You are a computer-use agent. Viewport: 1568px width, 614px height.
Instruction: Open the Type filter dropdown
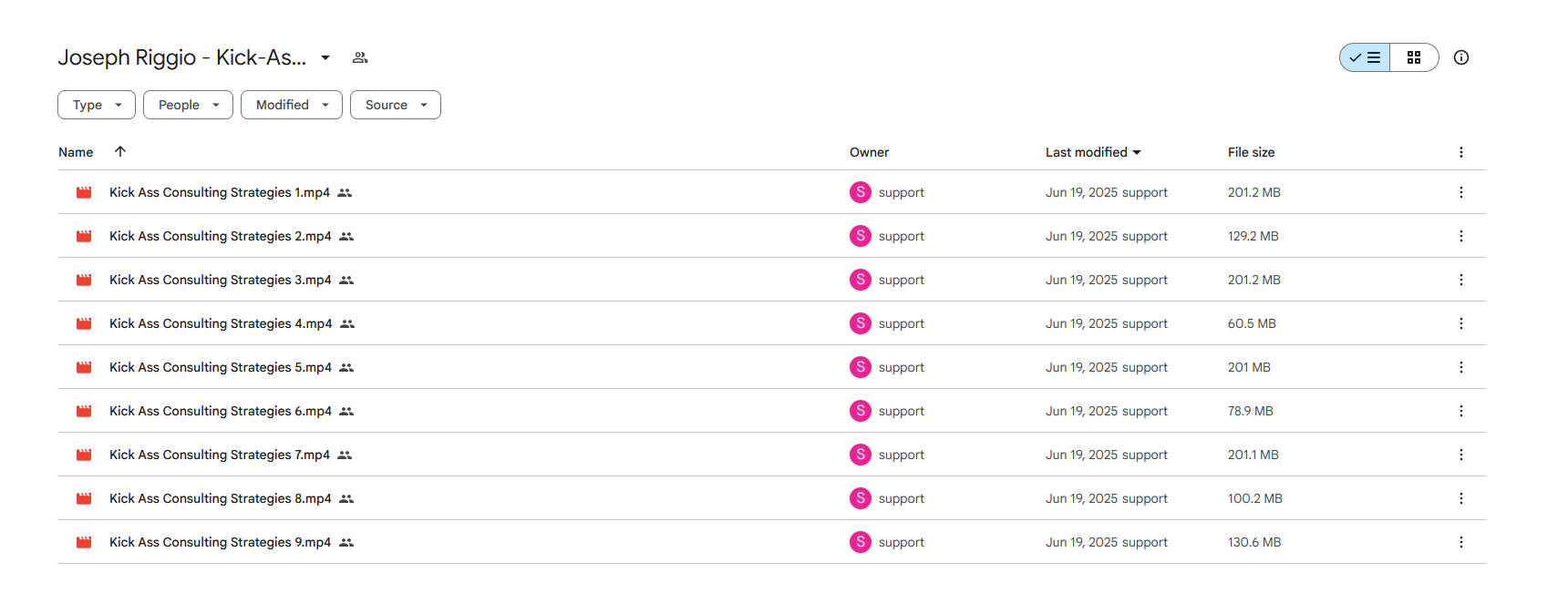pos(97,105)
